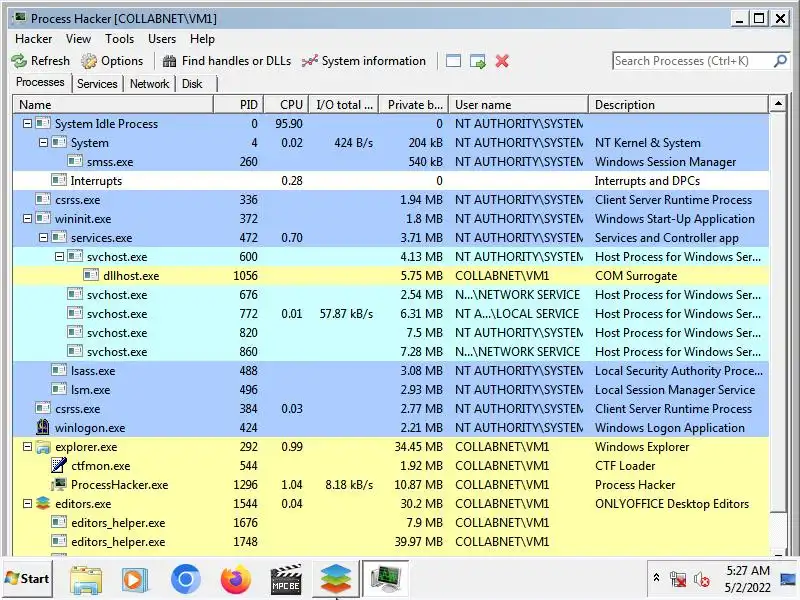Collapse the wininit.exe tree node
Image resolution: width=800 pixels, height=600 pixels.
click(28, 218)
